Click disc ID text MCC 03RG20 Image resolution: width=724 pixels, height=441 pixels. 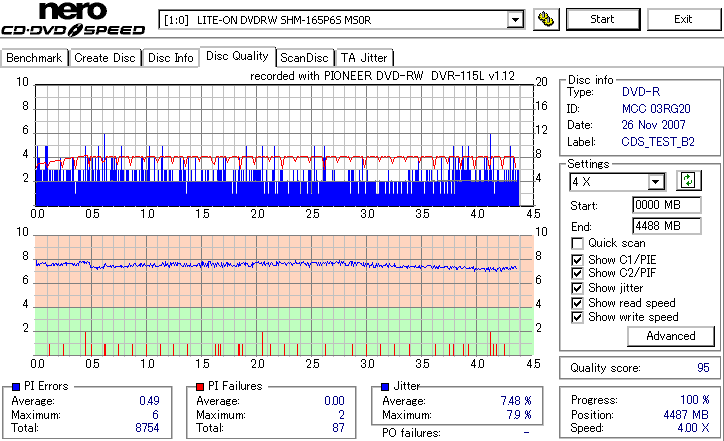click(x=656, y=109)
